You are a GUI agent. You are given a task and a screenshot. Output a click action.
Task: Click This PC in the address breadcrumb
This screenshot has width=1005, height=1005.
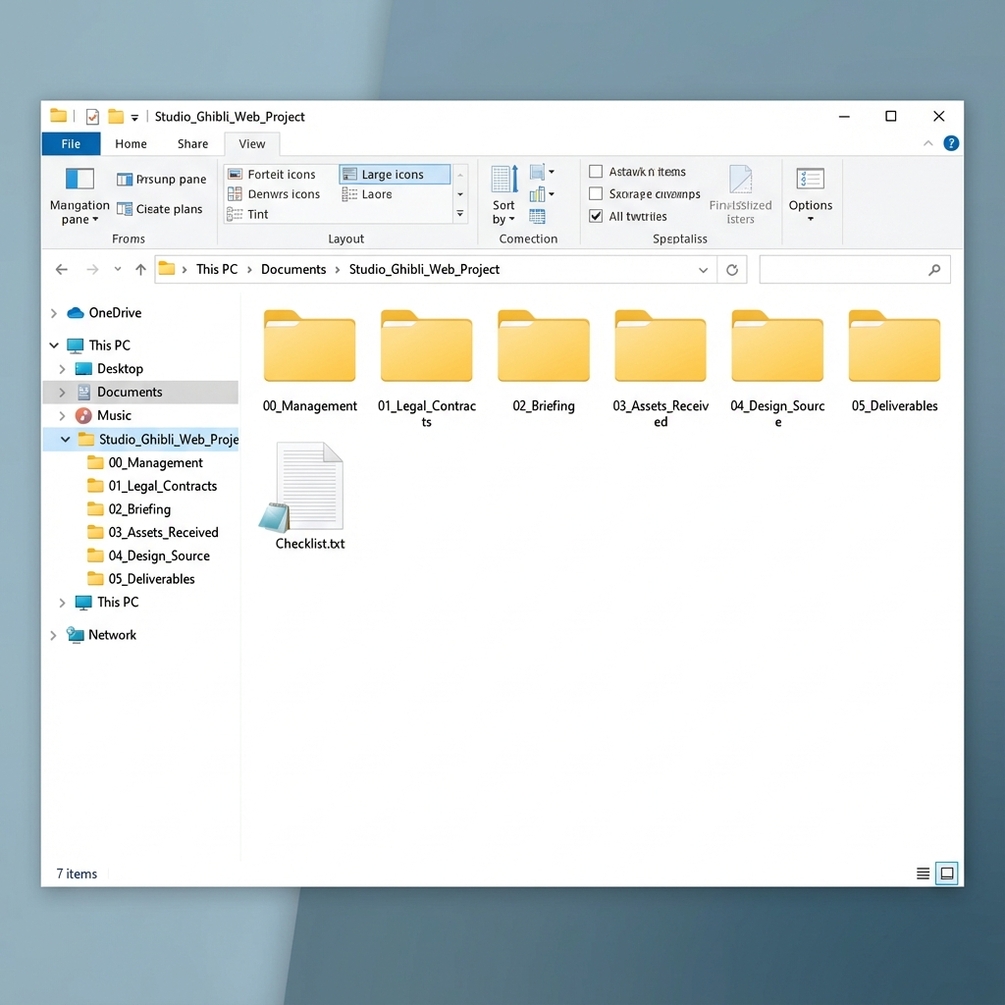(x=217, y=270)
